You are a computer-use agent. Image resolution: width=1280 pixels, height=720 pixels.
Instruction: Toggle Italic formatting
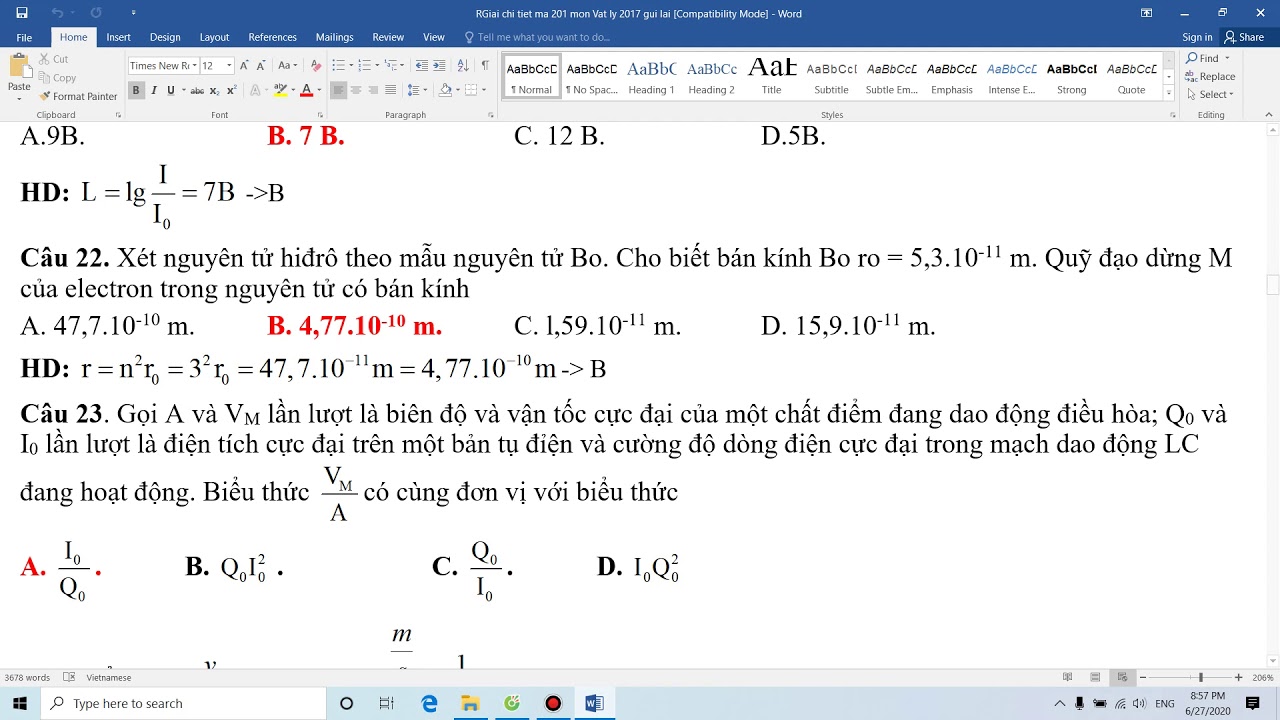pos(153,90)
